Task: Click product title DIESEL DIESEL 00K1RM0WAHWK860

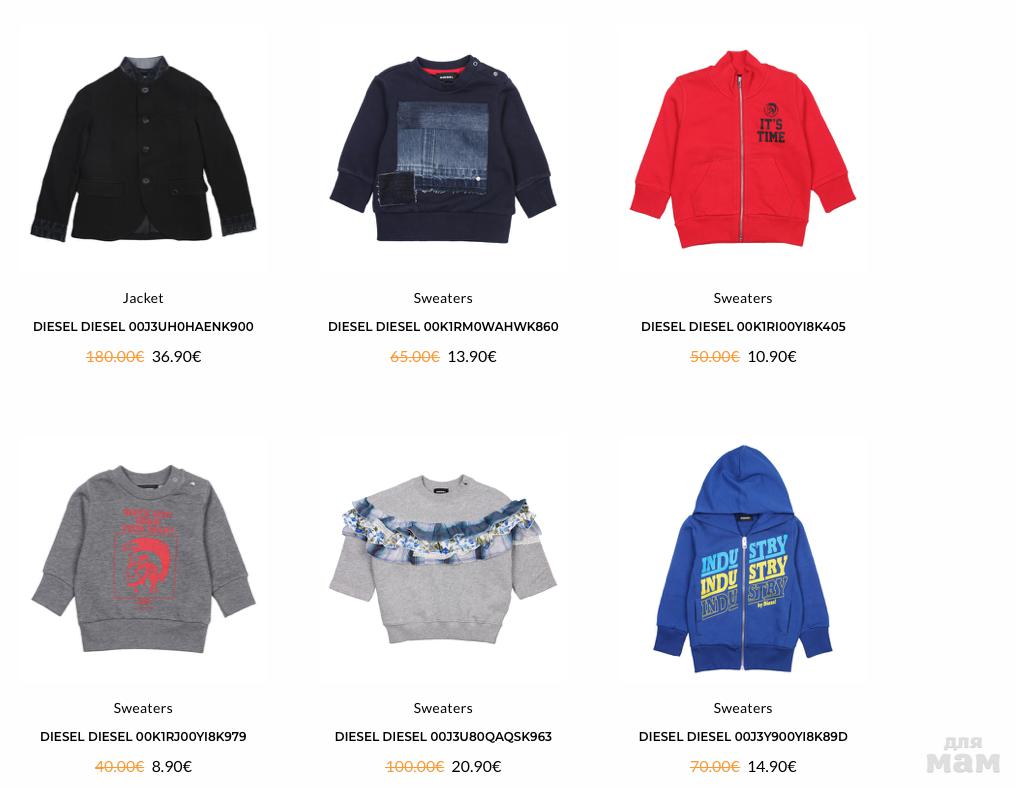Action: coord(443,327)
